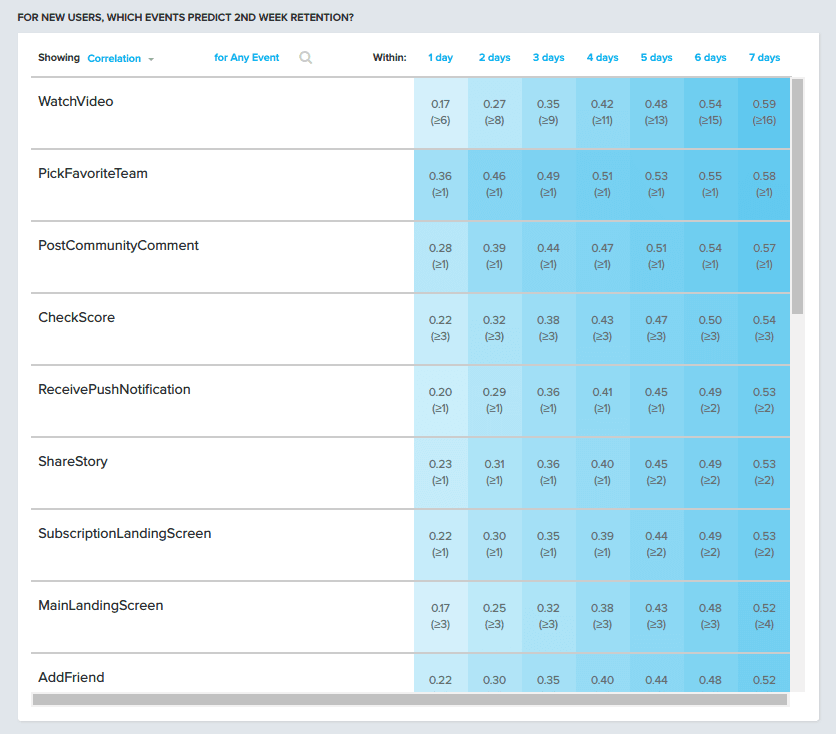
Task: Select the AddFriend event
Action: [x=71, y=678]
